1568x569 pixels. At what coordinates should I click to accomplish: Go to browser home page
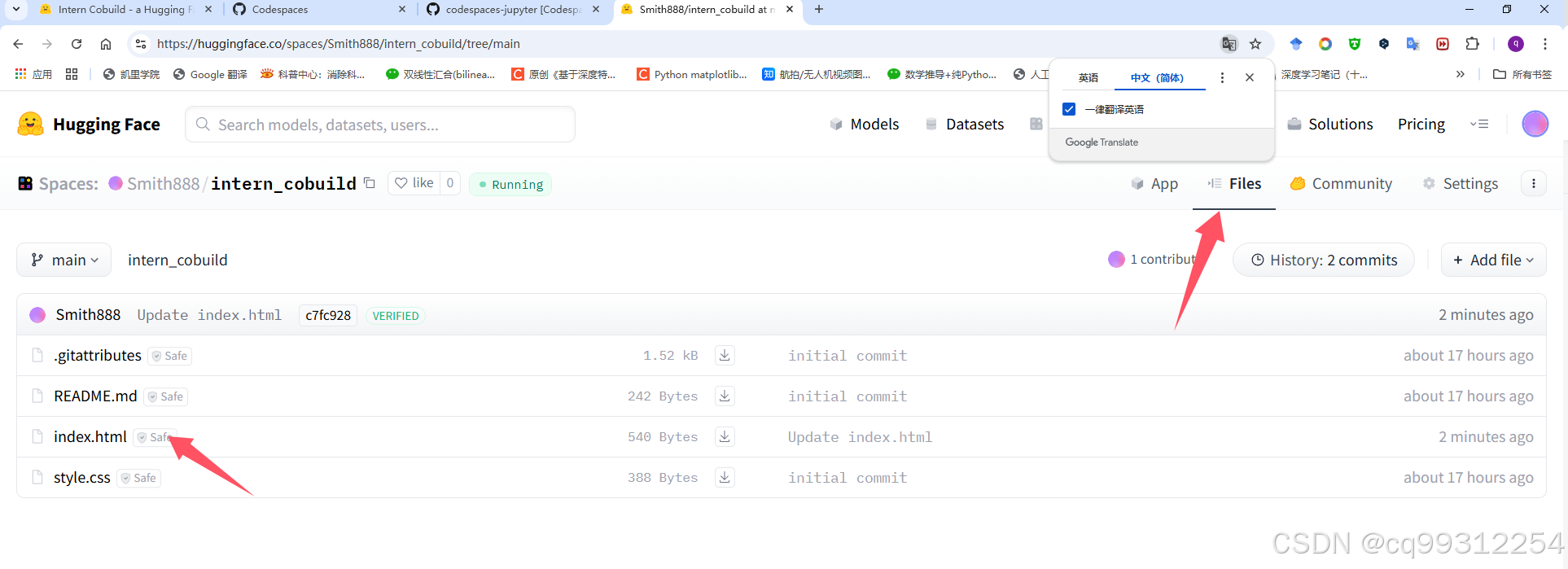[x=106, y=44]
